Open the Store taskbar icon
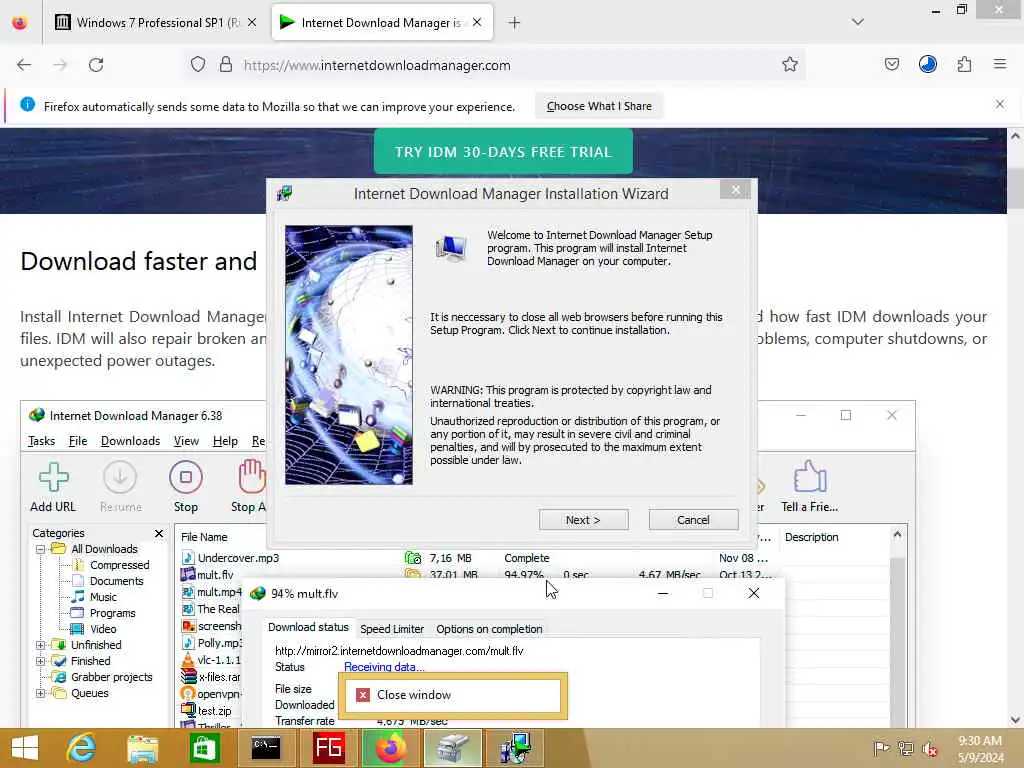The height and width of the screenshot is (768, 1024). pyautogui.click(x=204, y=748)
